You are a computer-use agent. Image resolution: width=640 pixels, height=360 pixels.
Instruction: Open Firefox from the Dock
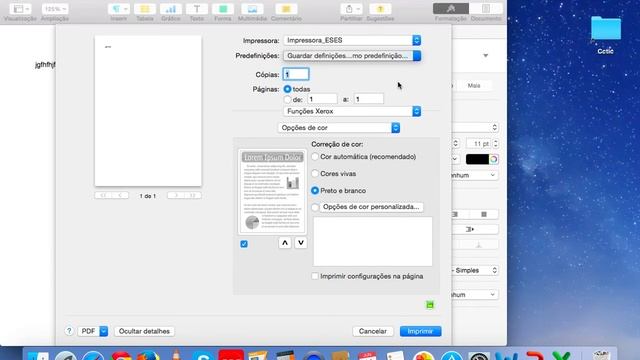[x=148, y=356]
